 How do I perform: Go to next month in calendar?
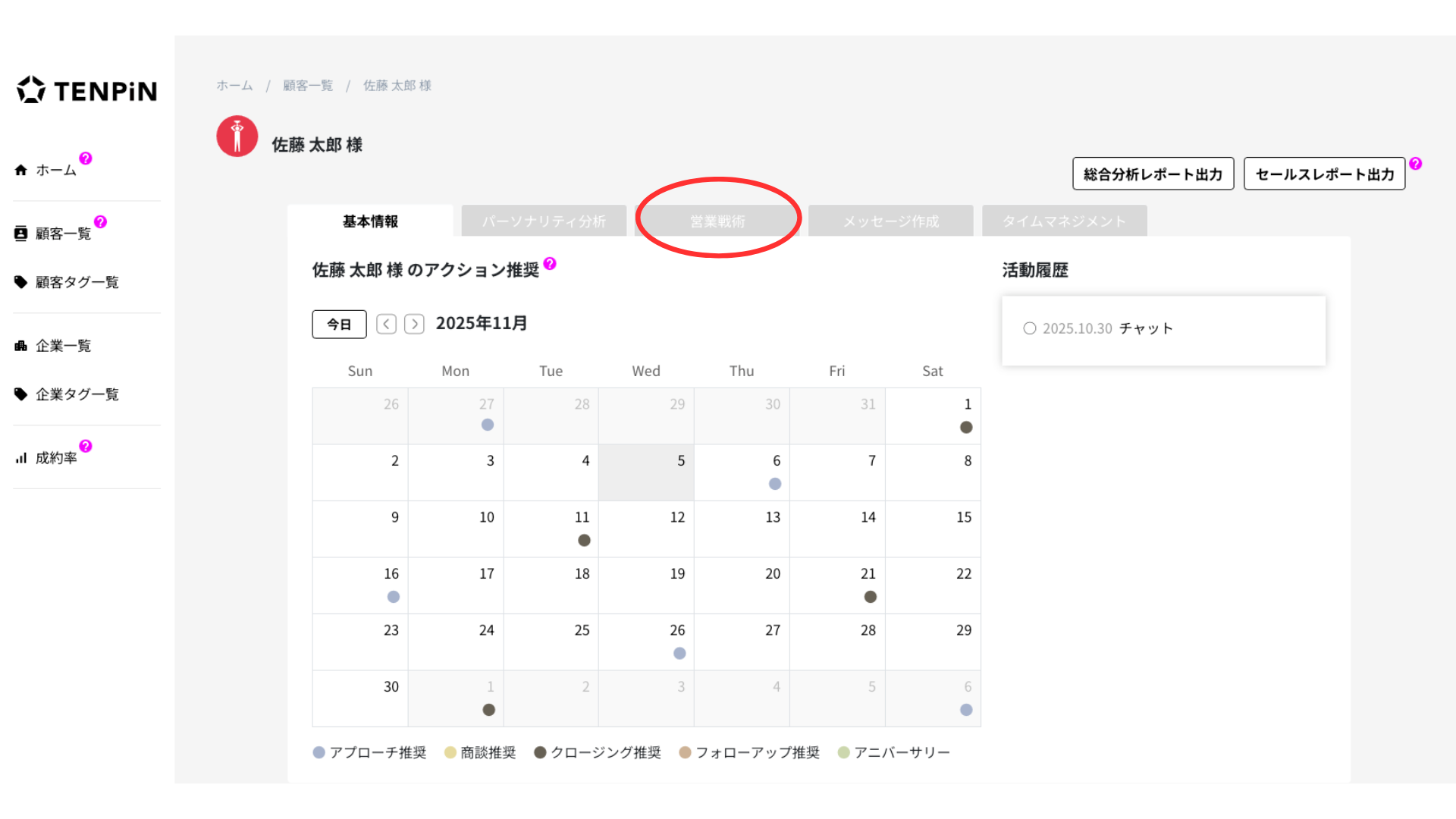414,325
